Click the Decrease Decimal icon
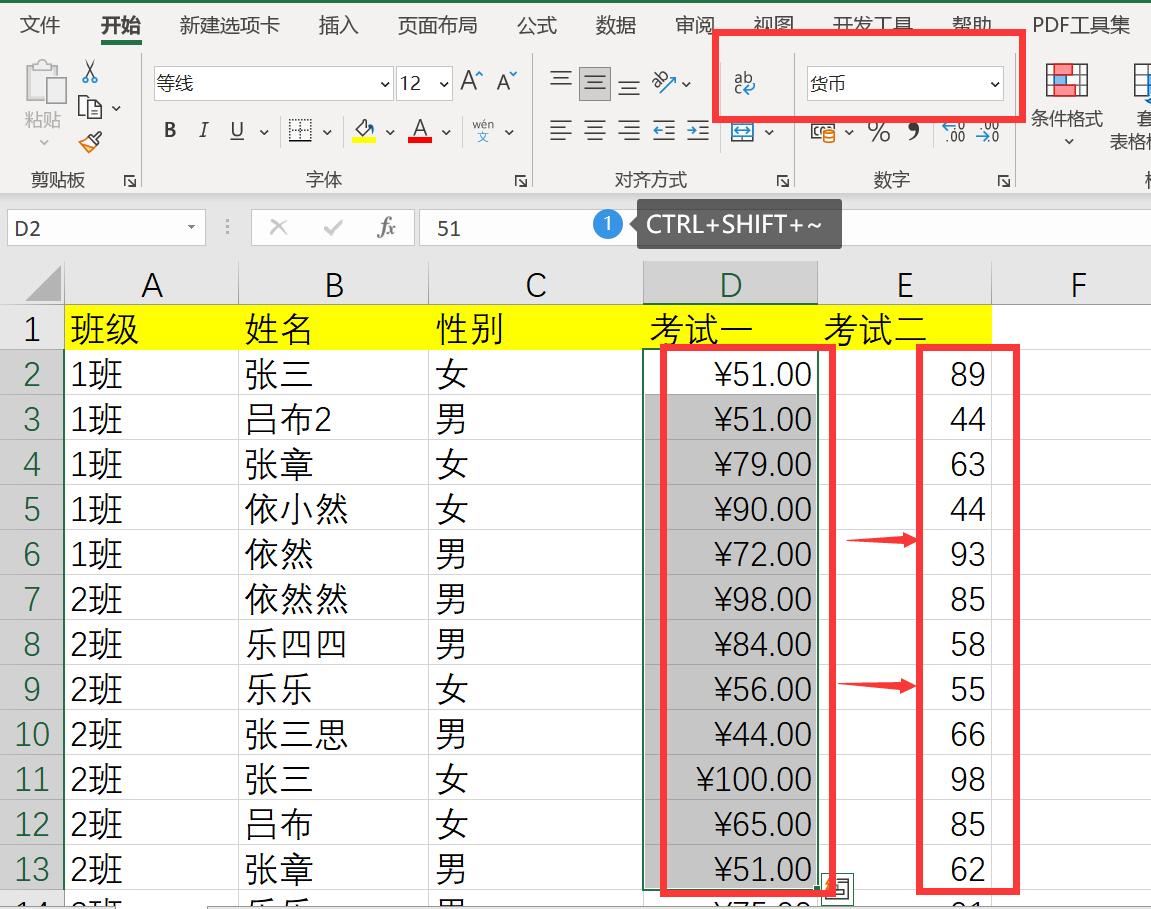This screenshot has height=909, width=1151. (x=987, y=132)
